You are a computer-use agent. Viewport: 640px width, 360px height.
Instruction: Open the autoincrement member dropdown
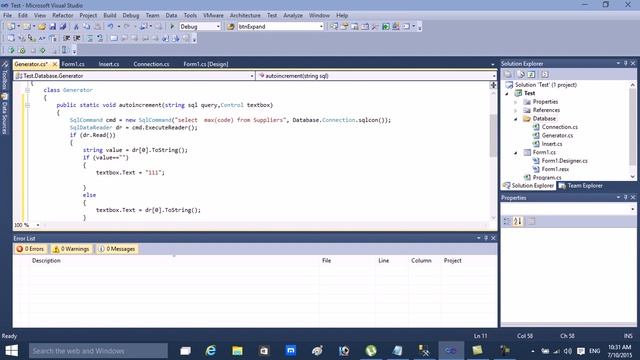[x=493, y=76]
